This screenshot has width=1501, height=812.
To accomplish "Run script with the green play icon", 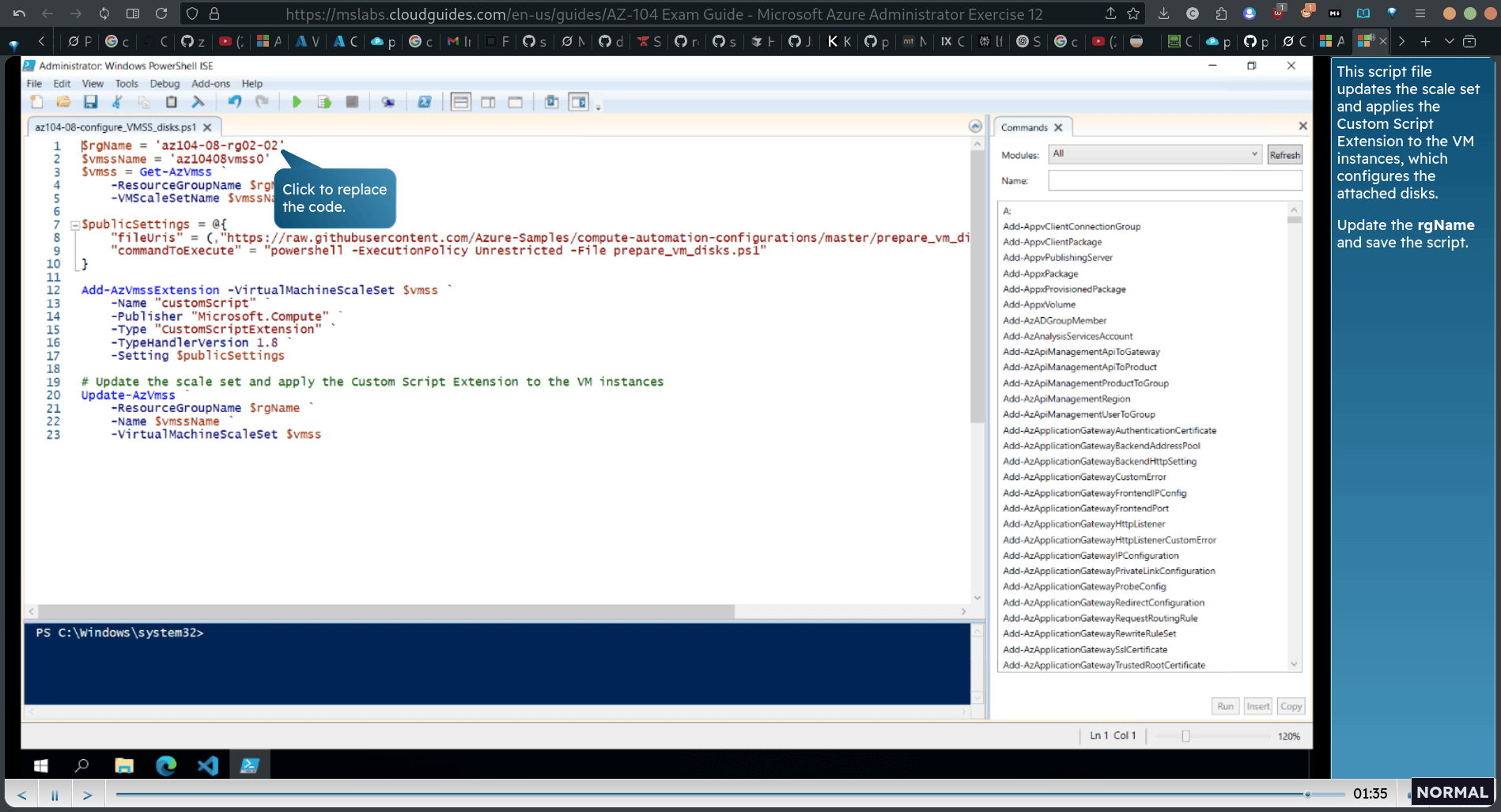I will [297, 102].
